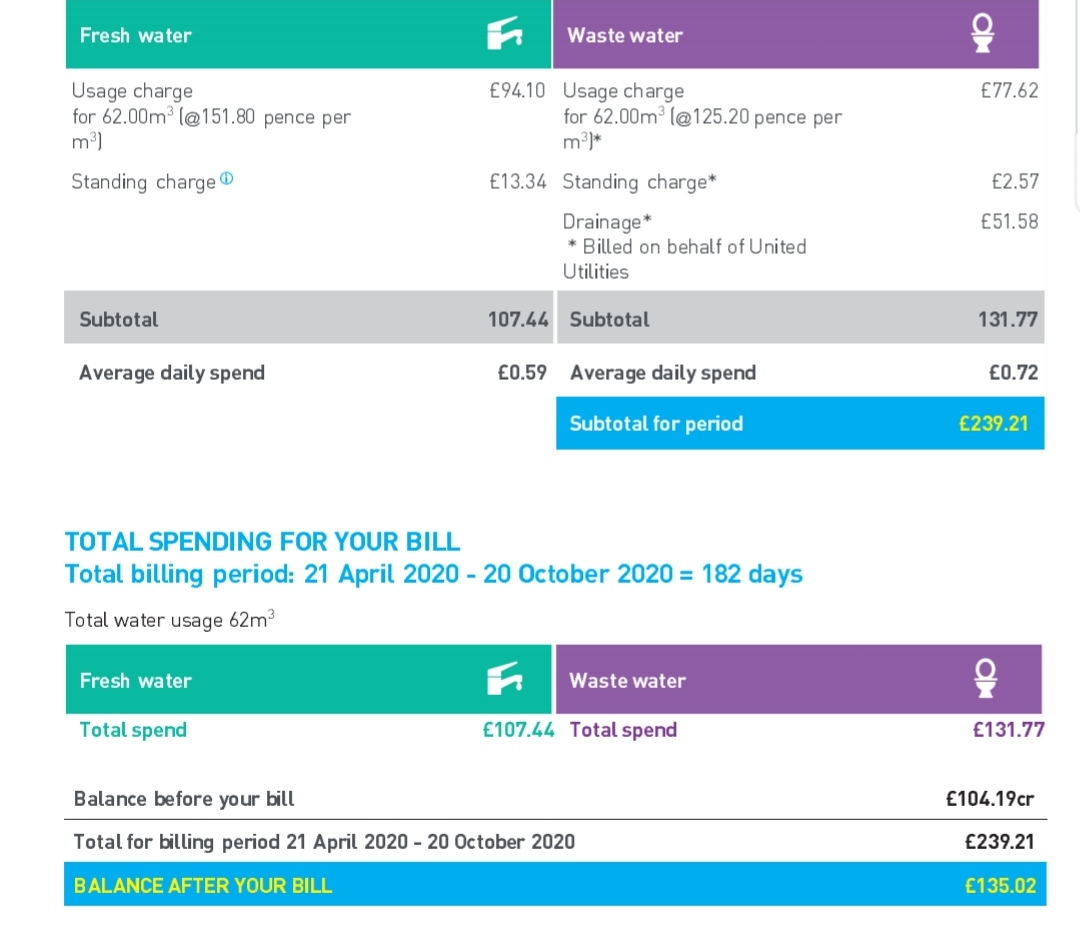Click the Drainage charge line
The image size is (1080, 930).
(x=607, y=221)
